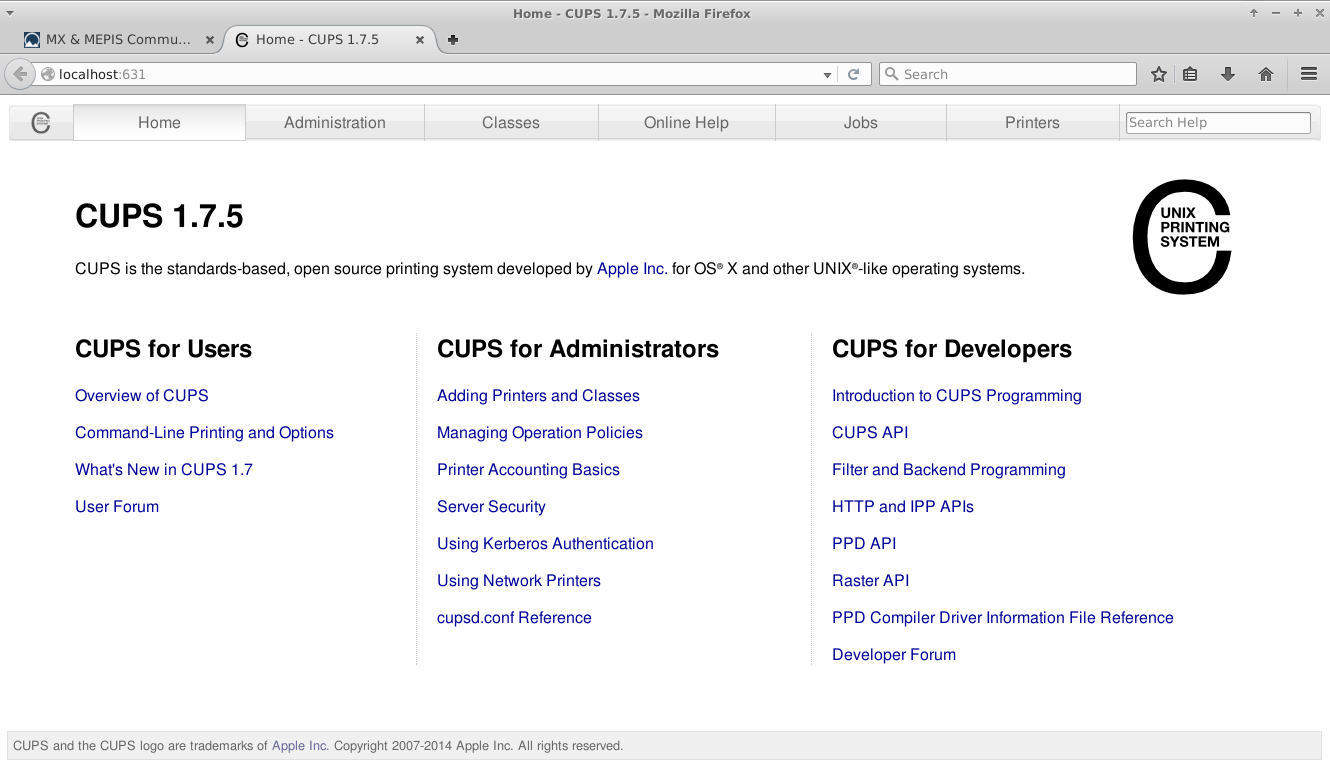Click the CUPS for Users heading
1330x768 pixels.
164,349
